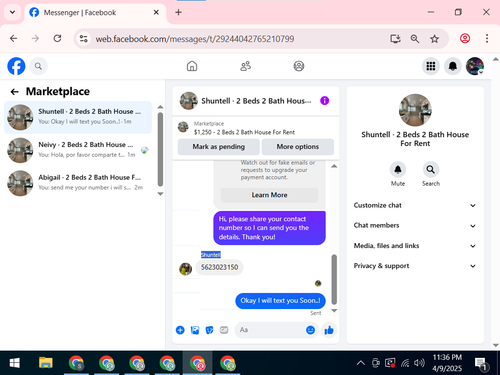
Task: Open the emoji picker smiley icon
Action: point(310,330)
